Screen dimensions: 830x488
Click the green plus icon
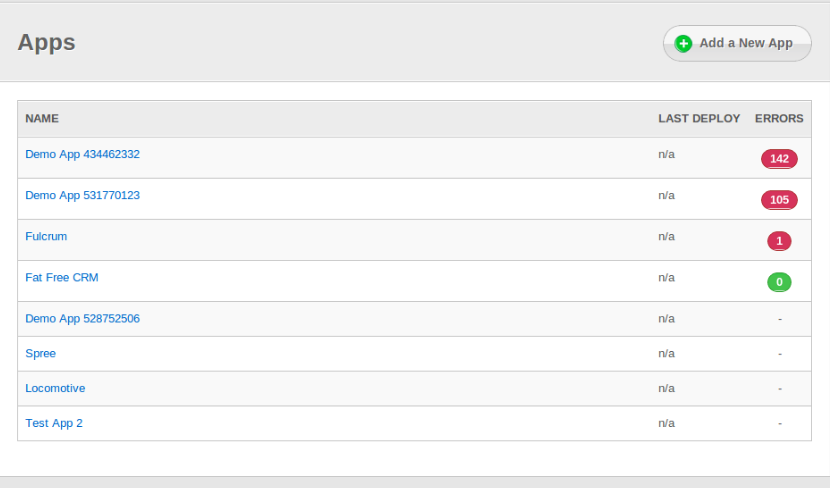tap(684, 43)
